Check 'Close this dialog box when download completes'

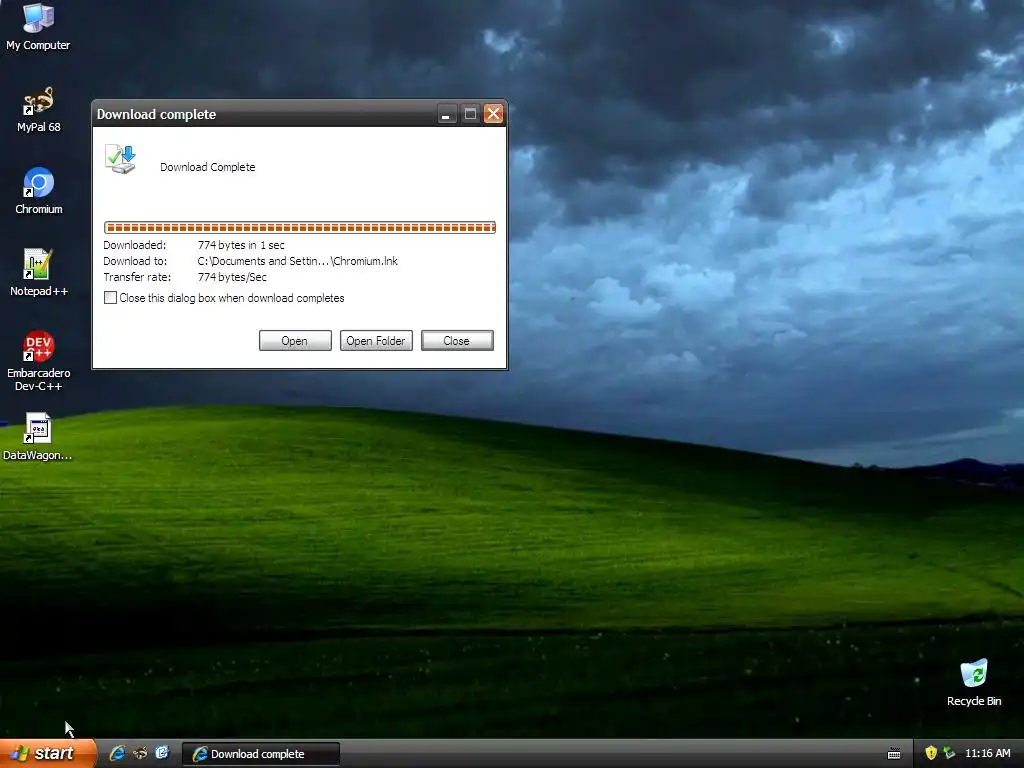tap(110, 298)
